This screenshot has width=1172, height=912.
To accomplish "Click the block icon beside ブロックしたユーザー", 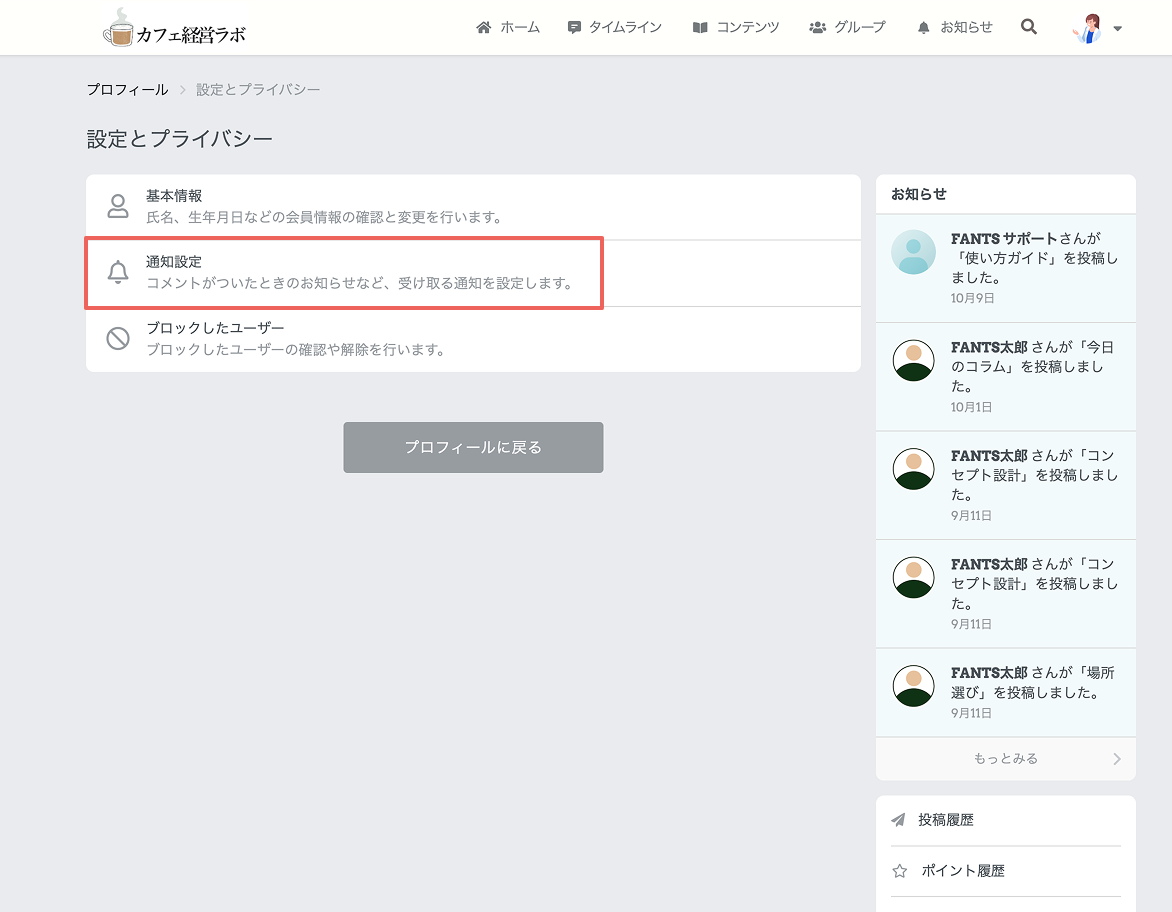I will 118,339.
